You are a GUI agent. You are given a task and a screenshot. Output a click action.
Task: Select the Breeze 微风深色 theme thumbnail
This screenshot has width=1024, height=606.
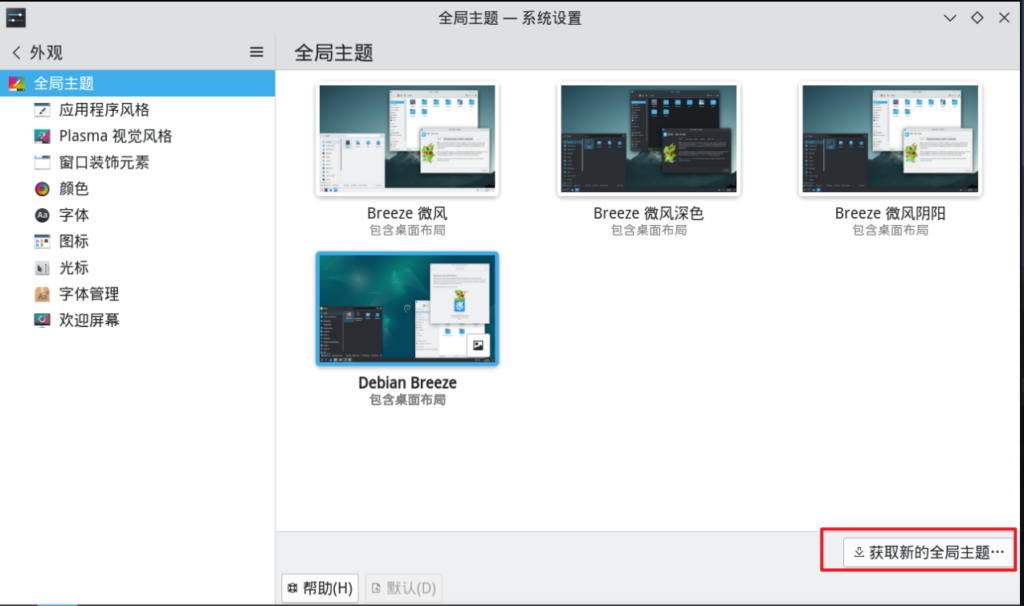(648, 138)
